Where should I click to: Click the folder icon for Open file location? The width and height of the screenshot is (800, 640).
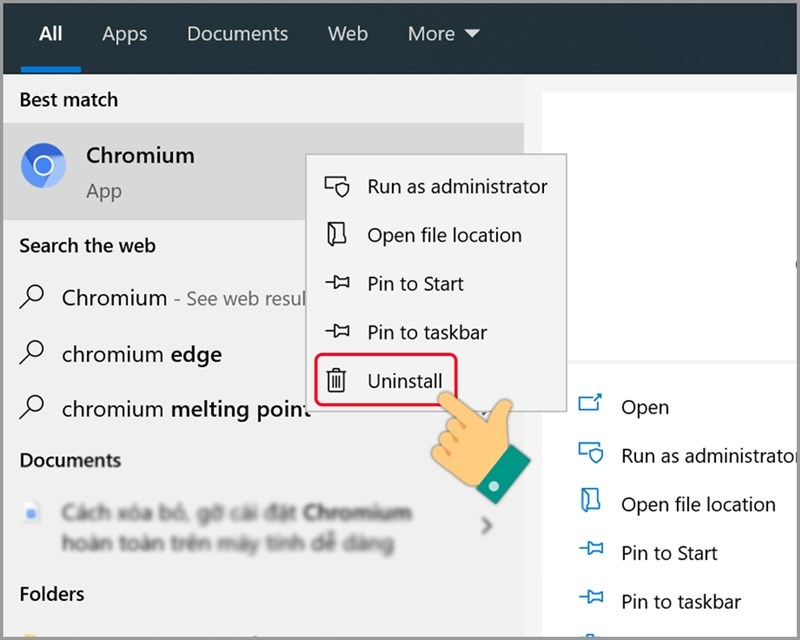(335, 235)
